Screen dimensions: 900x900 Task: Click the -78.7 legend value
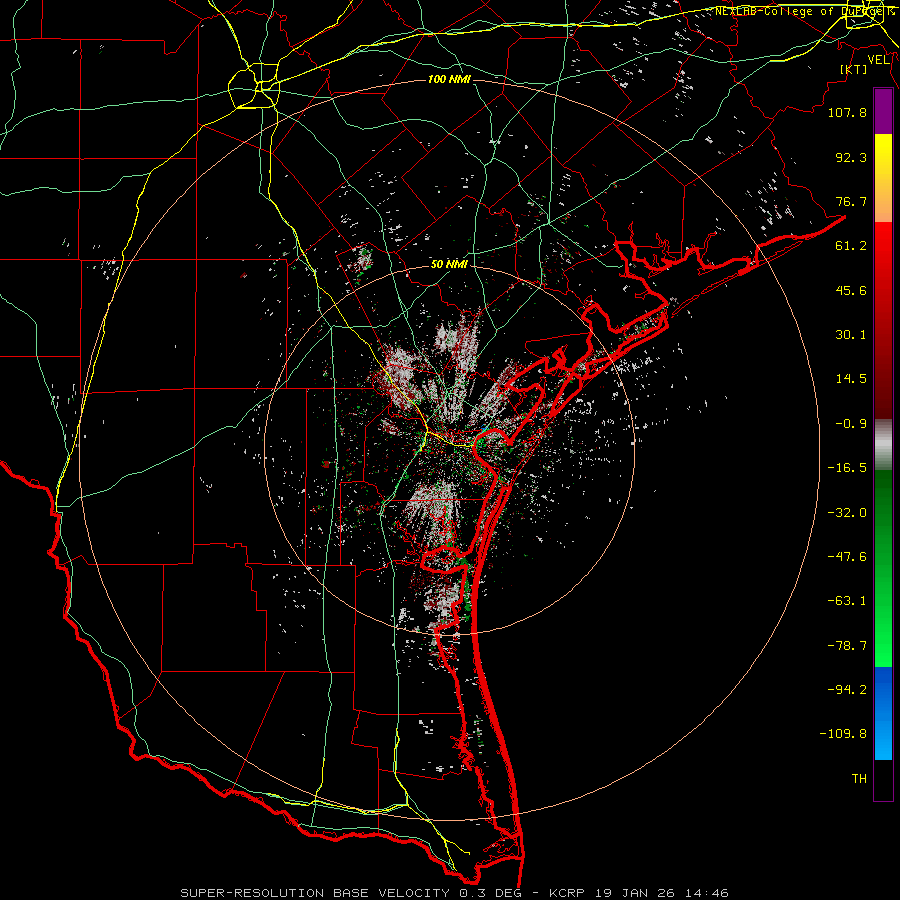click(847, 646)
